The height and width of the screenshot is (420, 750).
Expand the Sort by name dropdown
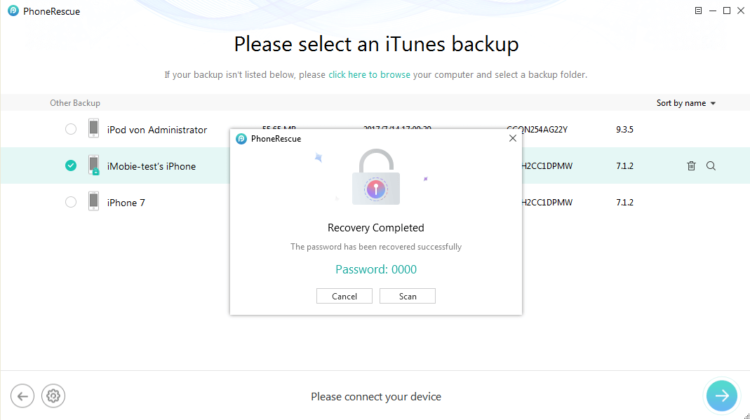point(686,103)
